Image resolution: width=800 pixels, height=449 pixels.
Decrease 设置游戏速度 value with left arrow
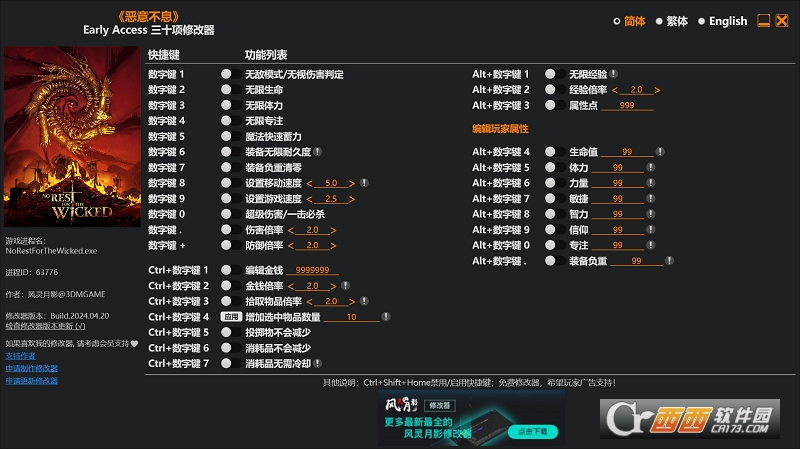(x=309, y=199)
